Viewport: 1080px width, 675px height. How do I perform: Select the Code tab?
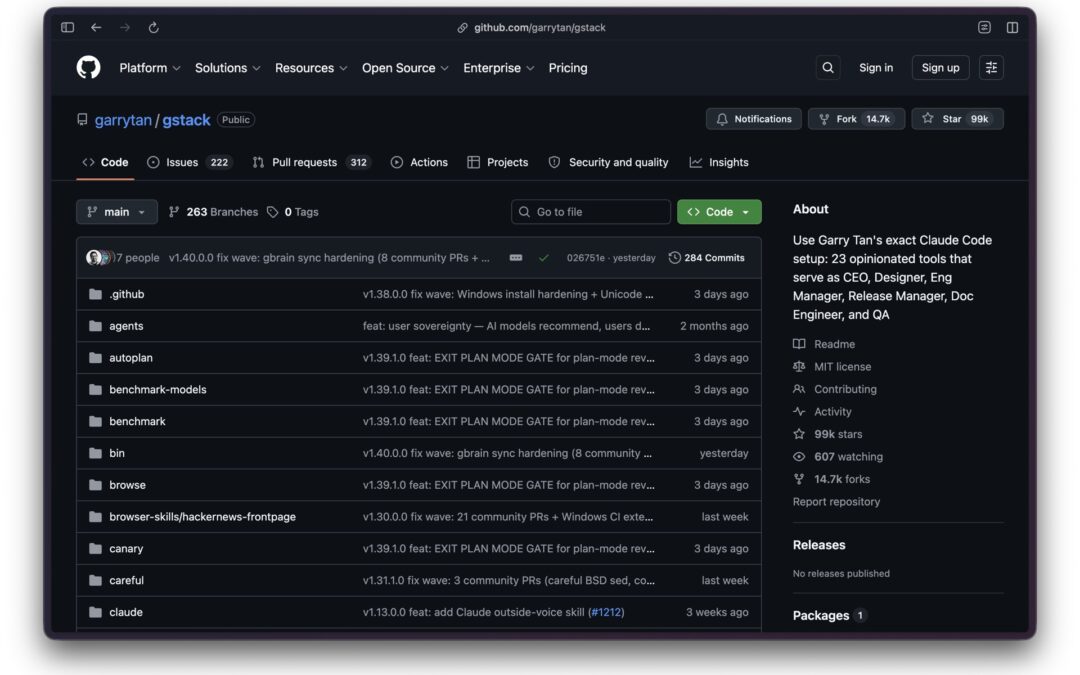click(105, 163)
